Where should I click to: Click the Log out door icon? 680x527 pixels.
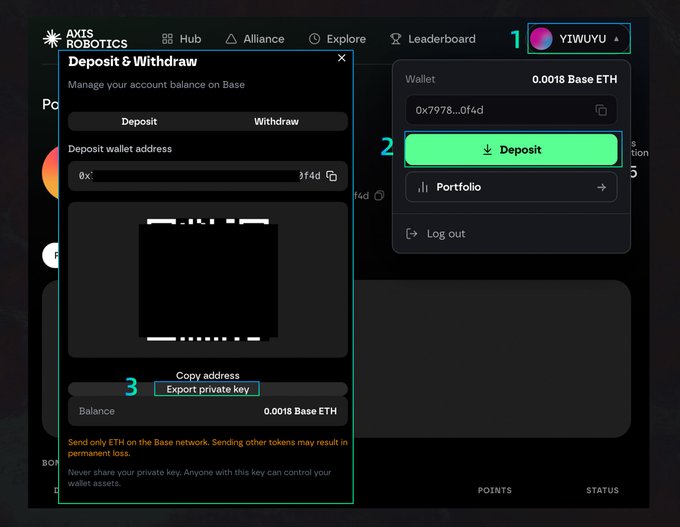[412, 234]
